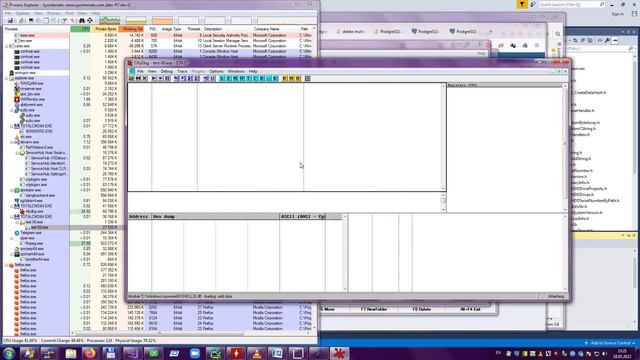
Task: Collapse the explorer.exe process tree node
Action: pyautogui.click(x=7, y=78)
